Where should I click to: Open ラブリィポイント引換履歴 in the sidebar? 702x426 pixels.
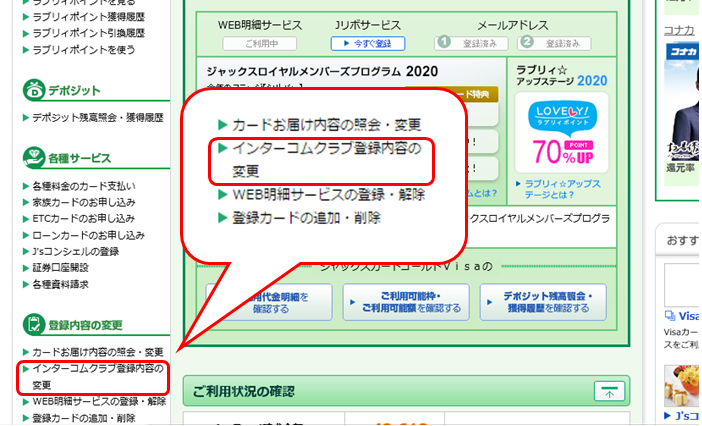pos(89,33)
